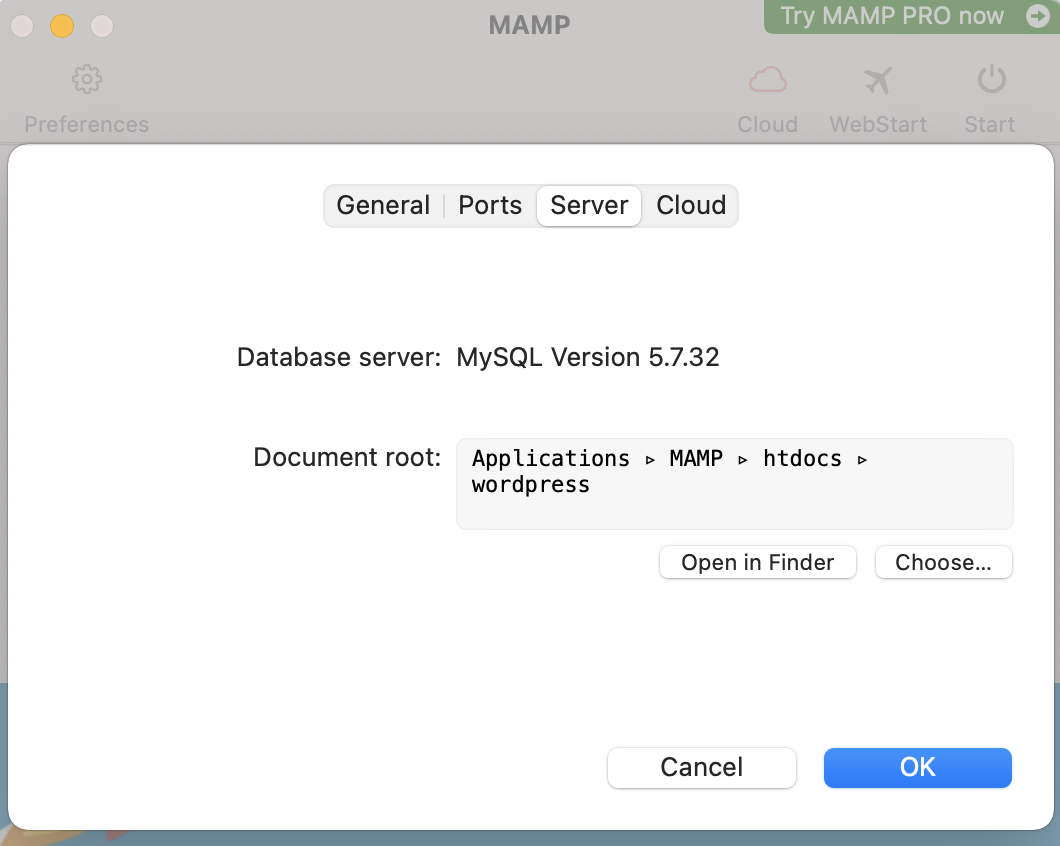1060x846 pixels.
Task: Switch to the General tab
Action: click(383, 206)
